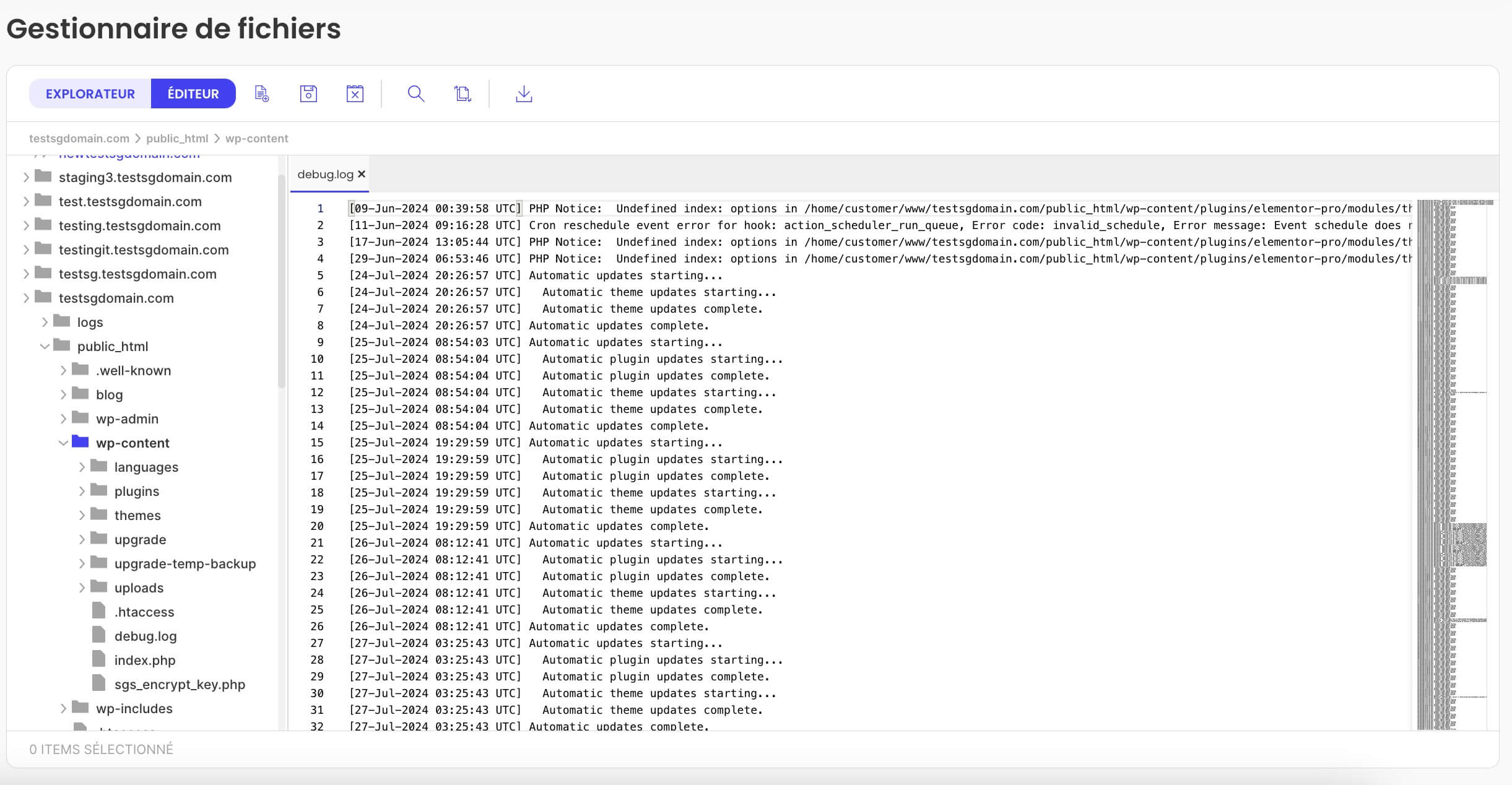Expand the uploads folder chevron
The height and width of the screenshot is (785, 1512).
tap(82, 588)
